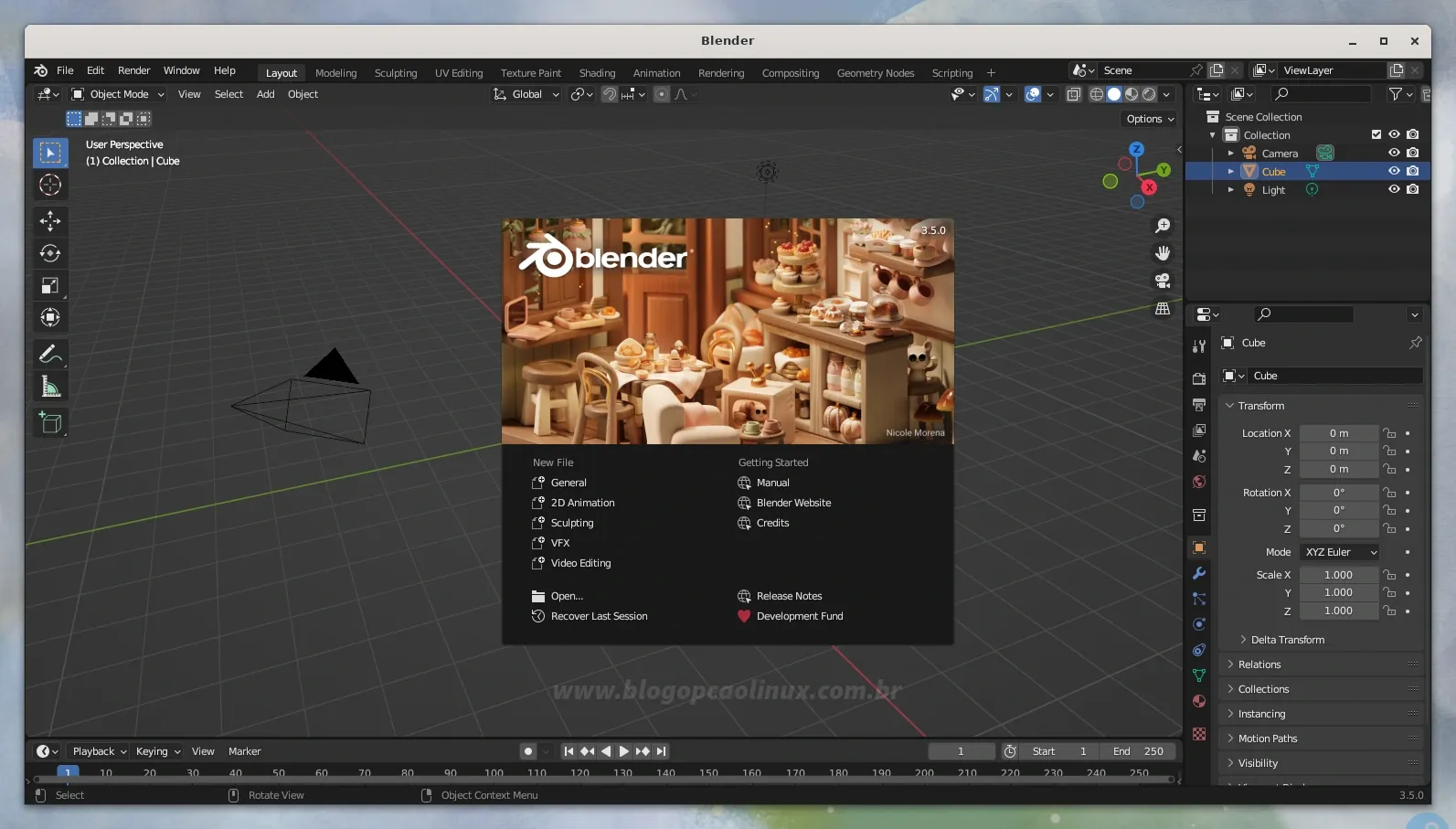Select the Measure tool
Image resolution: width=1456 pixels, height=829 pixels.
click(x=50, y=387)
